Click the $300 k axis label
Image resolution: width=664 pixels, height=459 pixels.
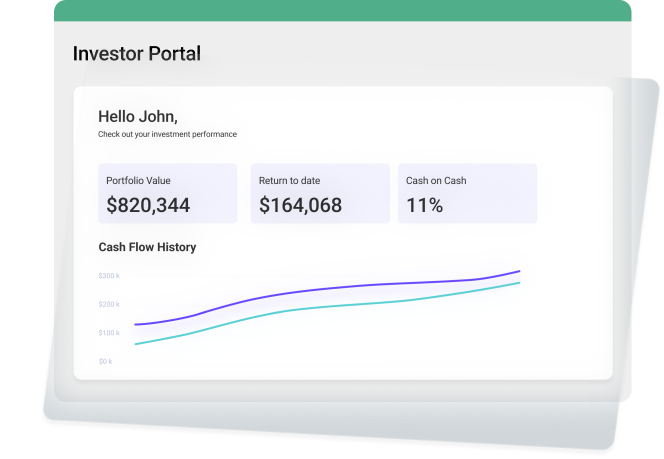pyautogui.click(x=109, y=276)
